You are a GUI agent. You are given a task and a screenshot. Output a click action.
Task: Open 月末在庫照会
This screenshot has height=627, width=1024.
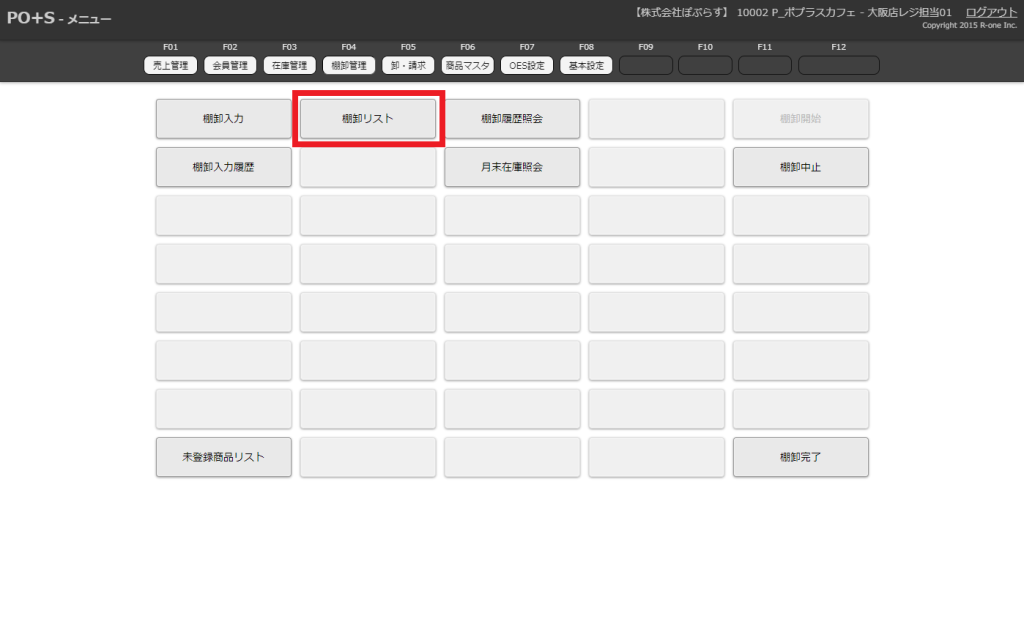512,167
